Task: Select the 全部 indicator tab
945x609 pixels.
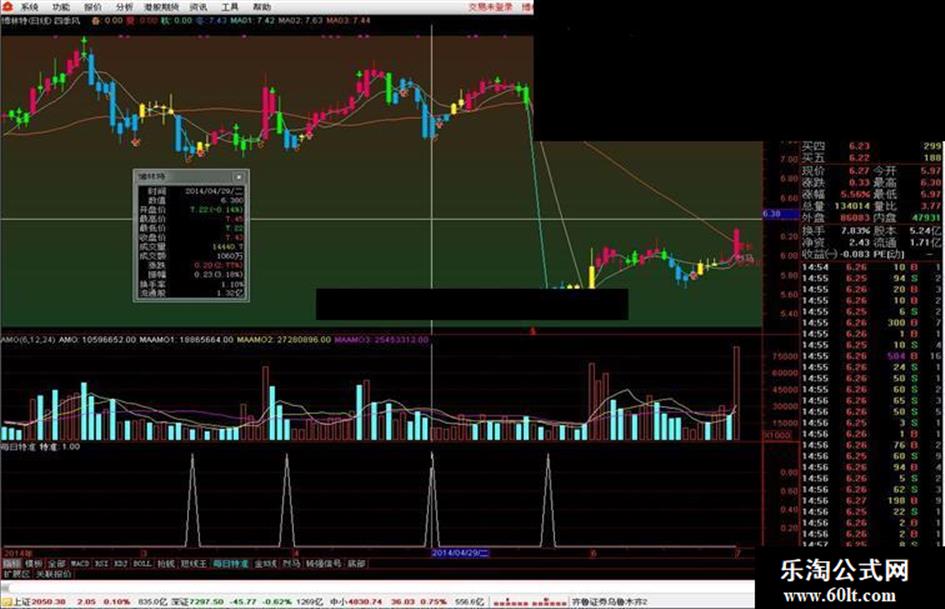Action: point(57,564)
